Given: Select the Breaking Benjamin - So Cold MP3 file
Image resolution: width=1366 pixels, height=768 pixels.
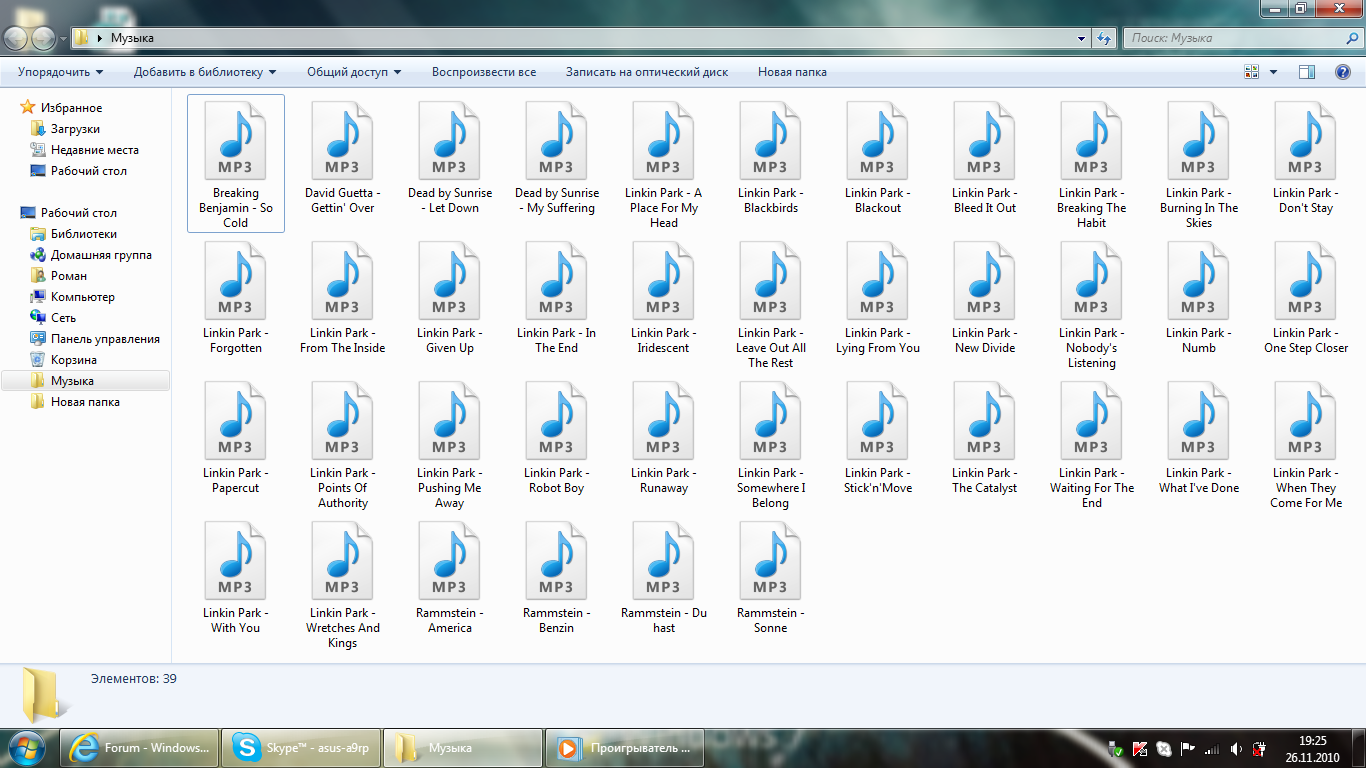Looking at the screenshot, I should click(x=236, y=163).
